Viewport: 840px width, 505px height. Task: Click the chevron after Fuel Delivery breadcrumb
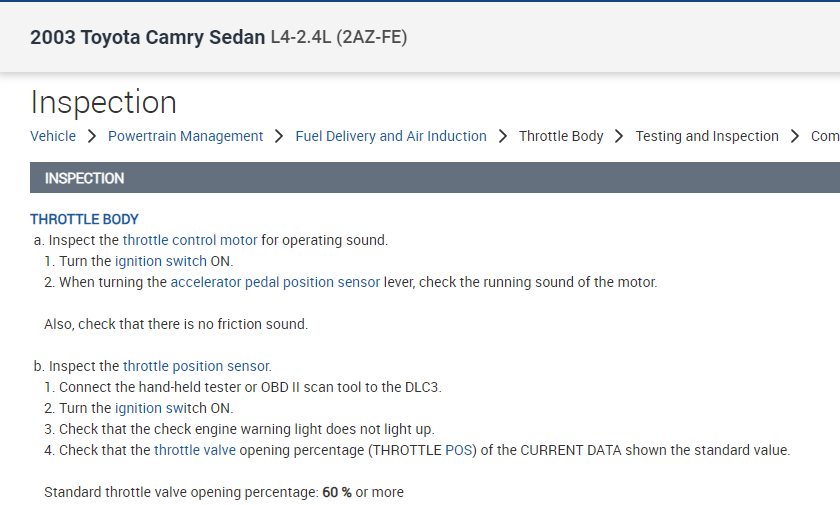tap(503, 136)
